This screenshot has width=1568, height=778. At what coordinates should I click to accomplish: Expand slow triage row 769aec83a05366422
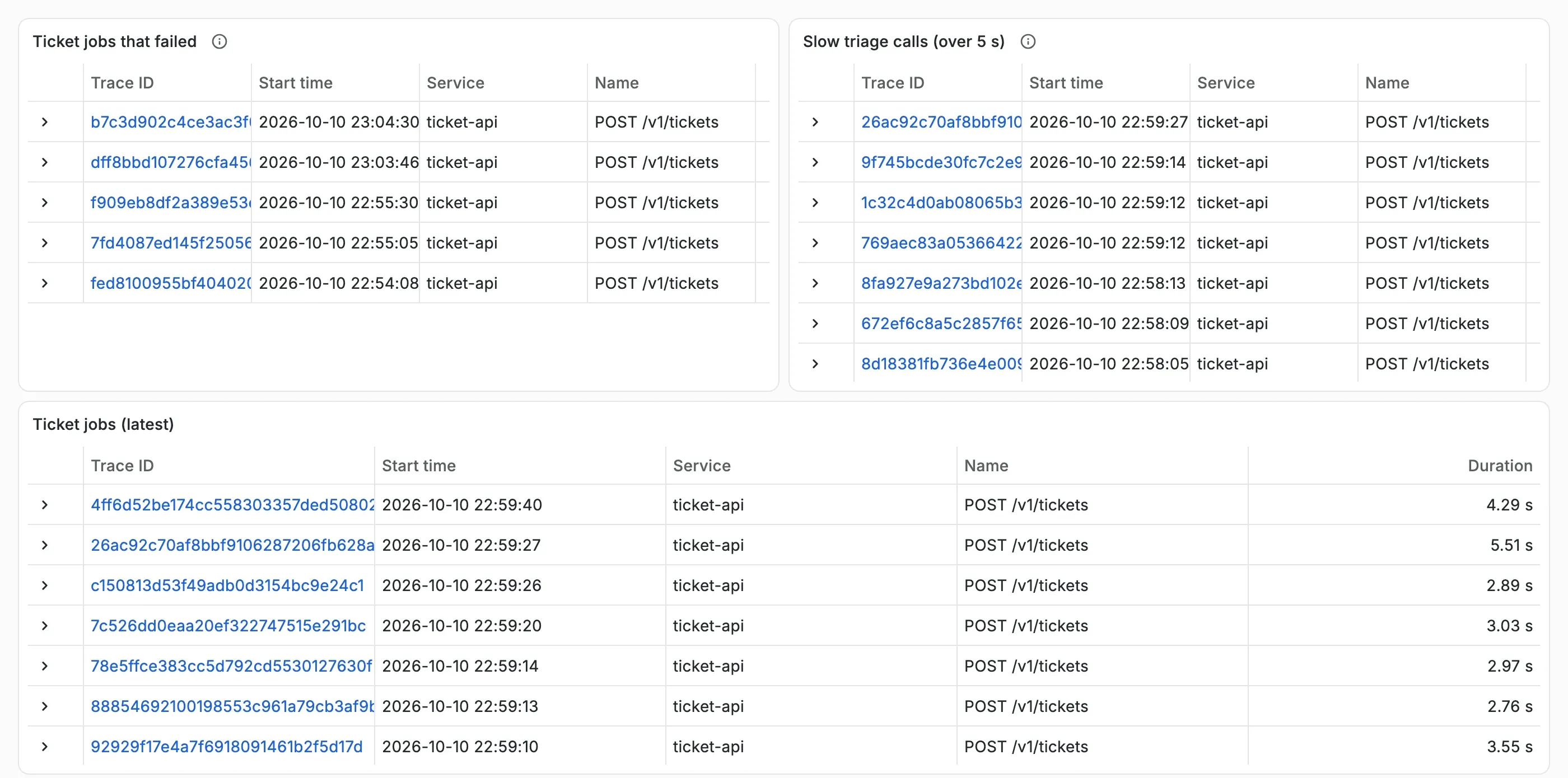815,243
